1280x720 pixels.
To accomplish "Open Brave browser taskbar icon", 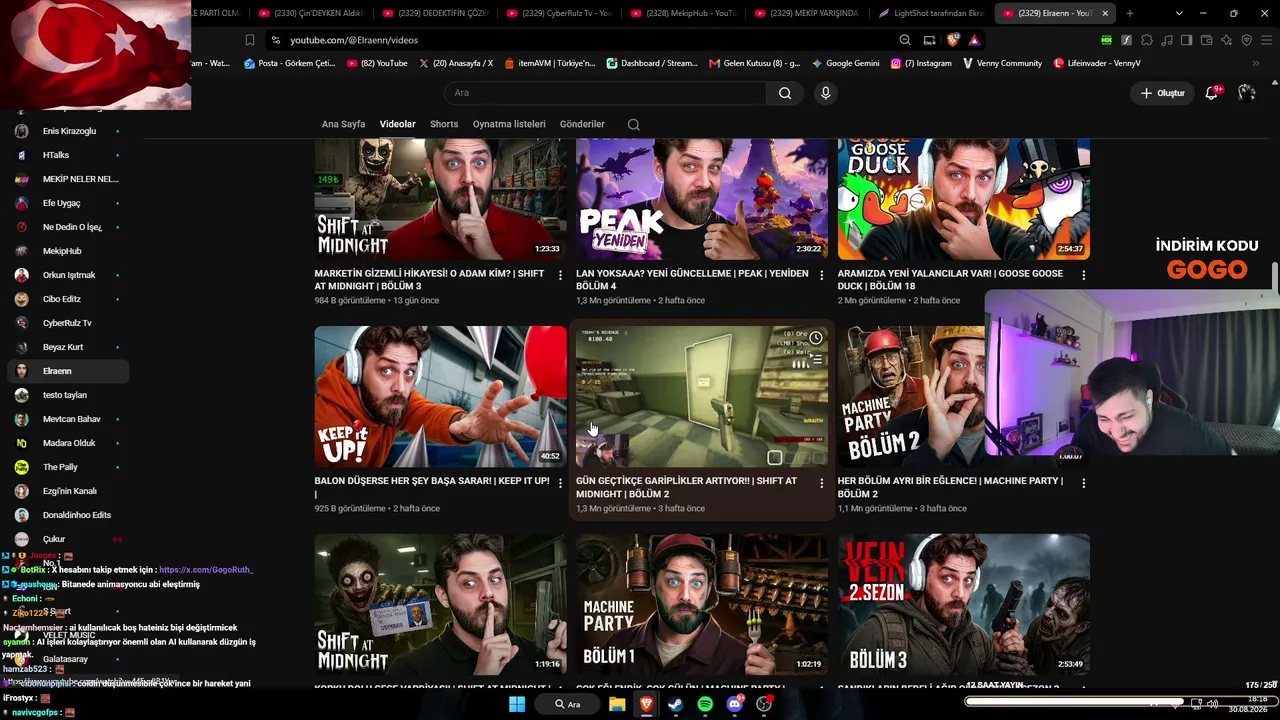I will click(646, 704).
